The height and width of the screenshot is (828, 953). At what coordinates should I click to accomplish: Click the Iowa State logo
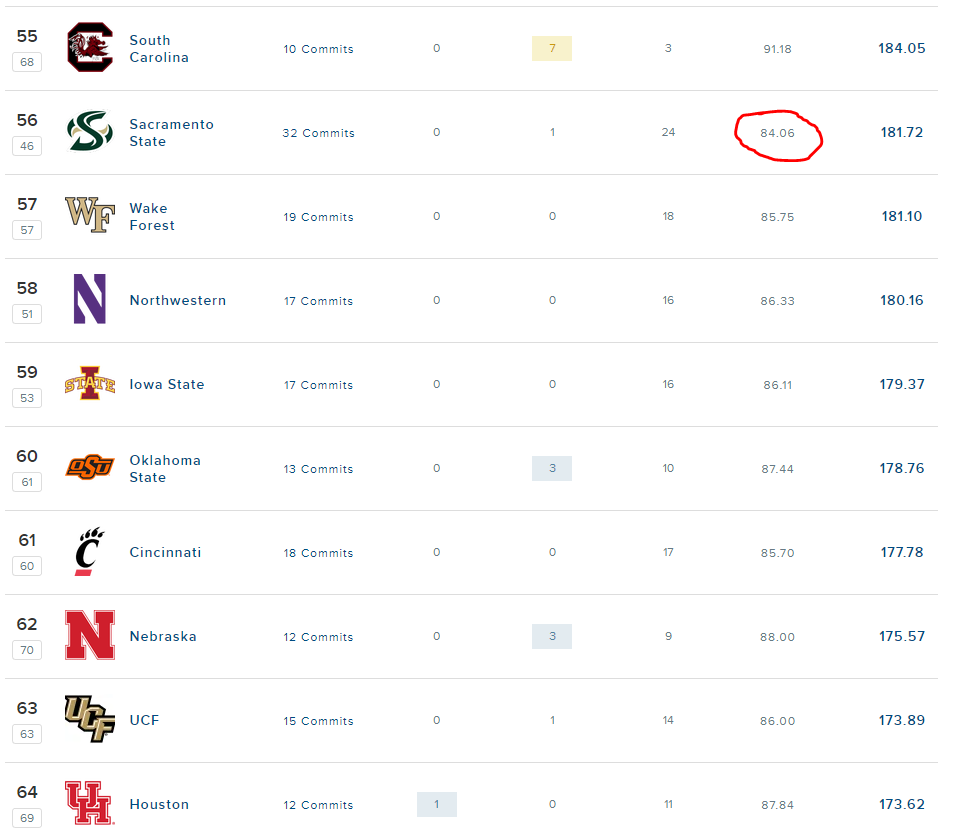click(x=90, y=383)
